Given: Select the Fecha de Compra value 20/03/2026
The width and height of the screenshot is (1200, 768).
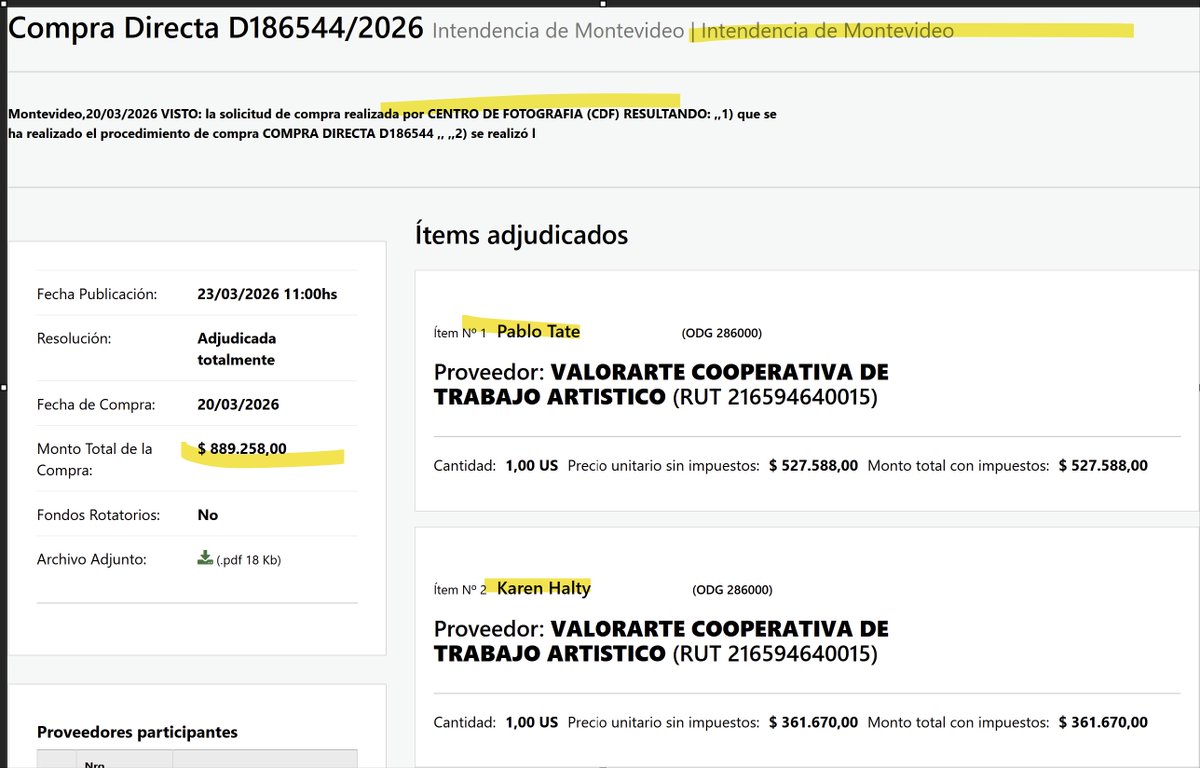Looking at the screenshot, I should 238,405.
